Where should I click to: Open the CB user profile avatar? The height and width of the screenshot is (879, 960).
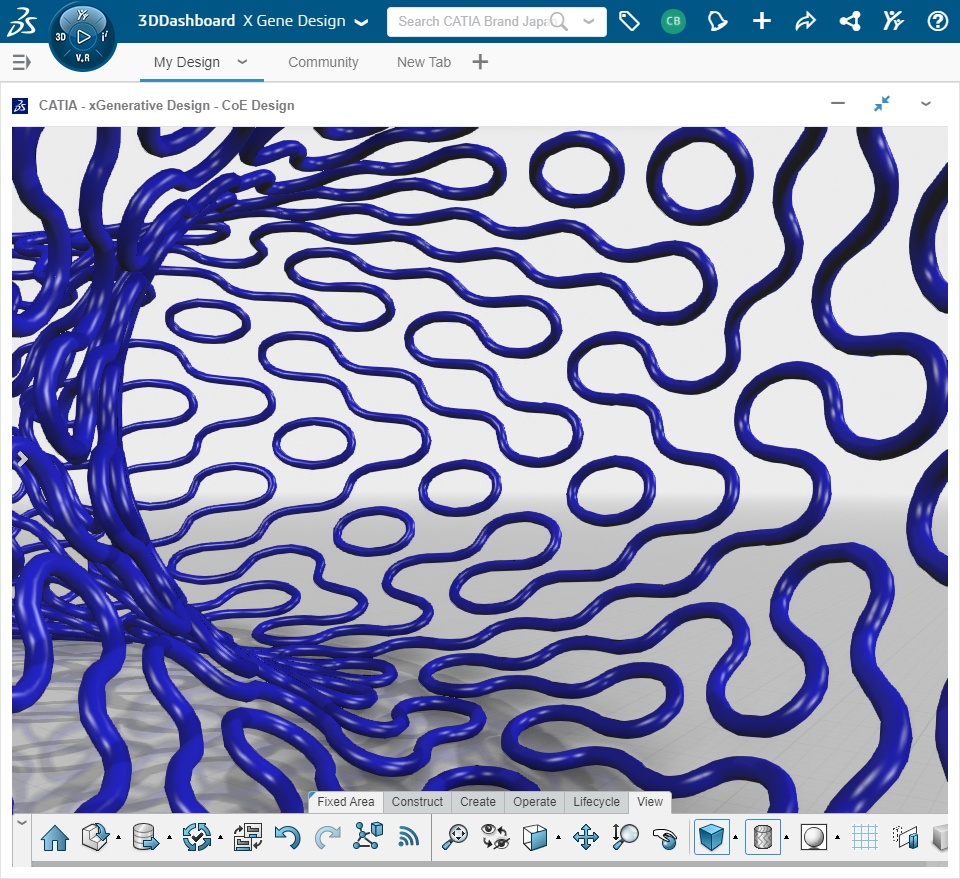point(673,21)
